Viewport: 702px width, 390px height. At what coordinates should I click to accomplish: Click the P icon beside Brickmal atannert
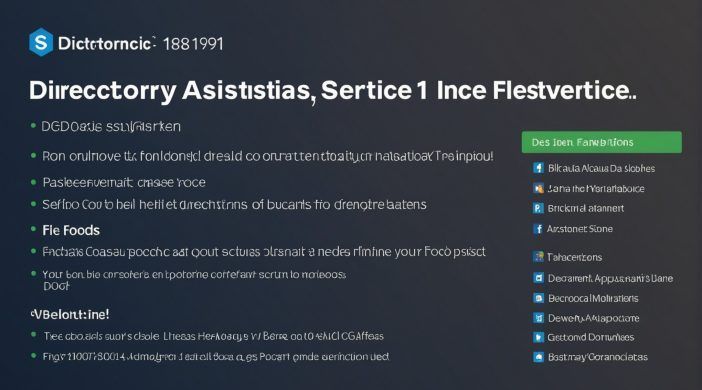[538, 208]
